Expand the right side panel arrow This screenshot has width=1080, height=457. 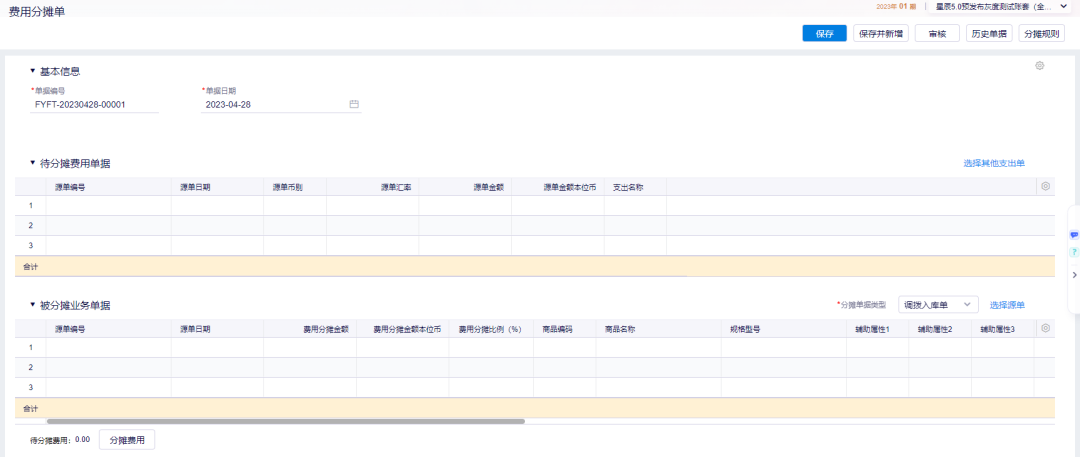(x=1074, y=274)
